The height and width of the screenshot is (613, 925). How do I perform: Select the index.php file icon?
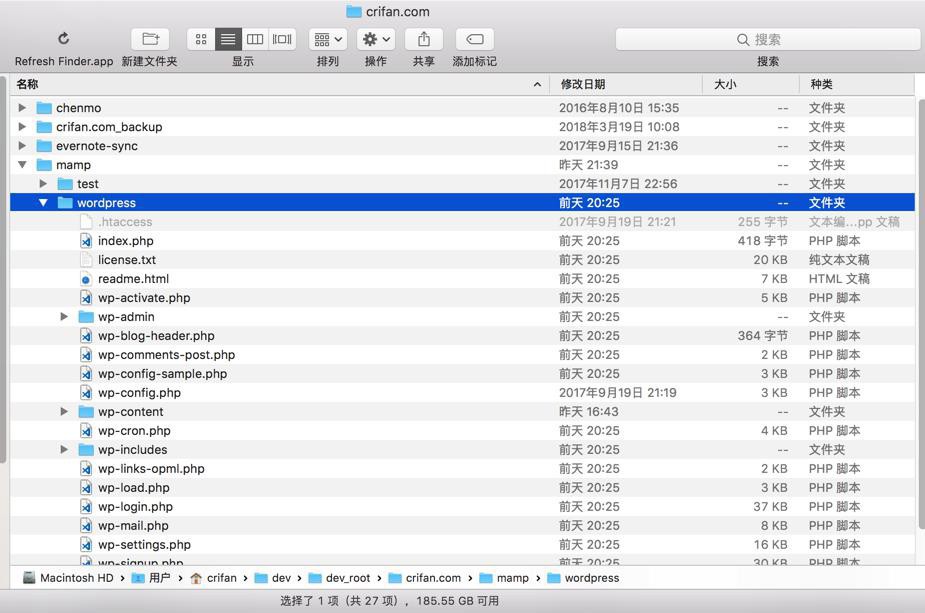click(86, 241)
